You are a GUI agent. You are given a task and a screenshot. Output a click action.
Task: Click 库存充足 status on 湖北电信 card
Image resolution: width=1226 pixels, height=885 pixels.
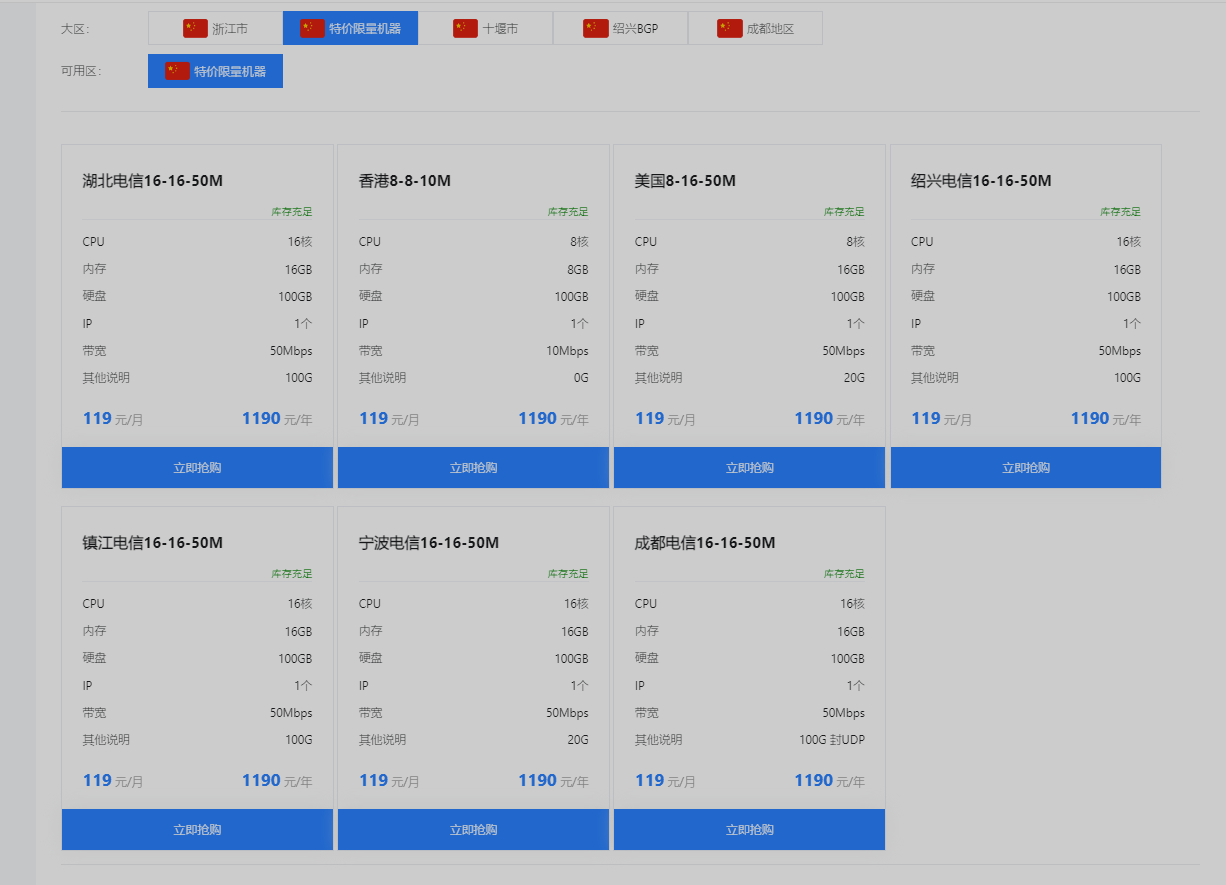click(292, 212)
